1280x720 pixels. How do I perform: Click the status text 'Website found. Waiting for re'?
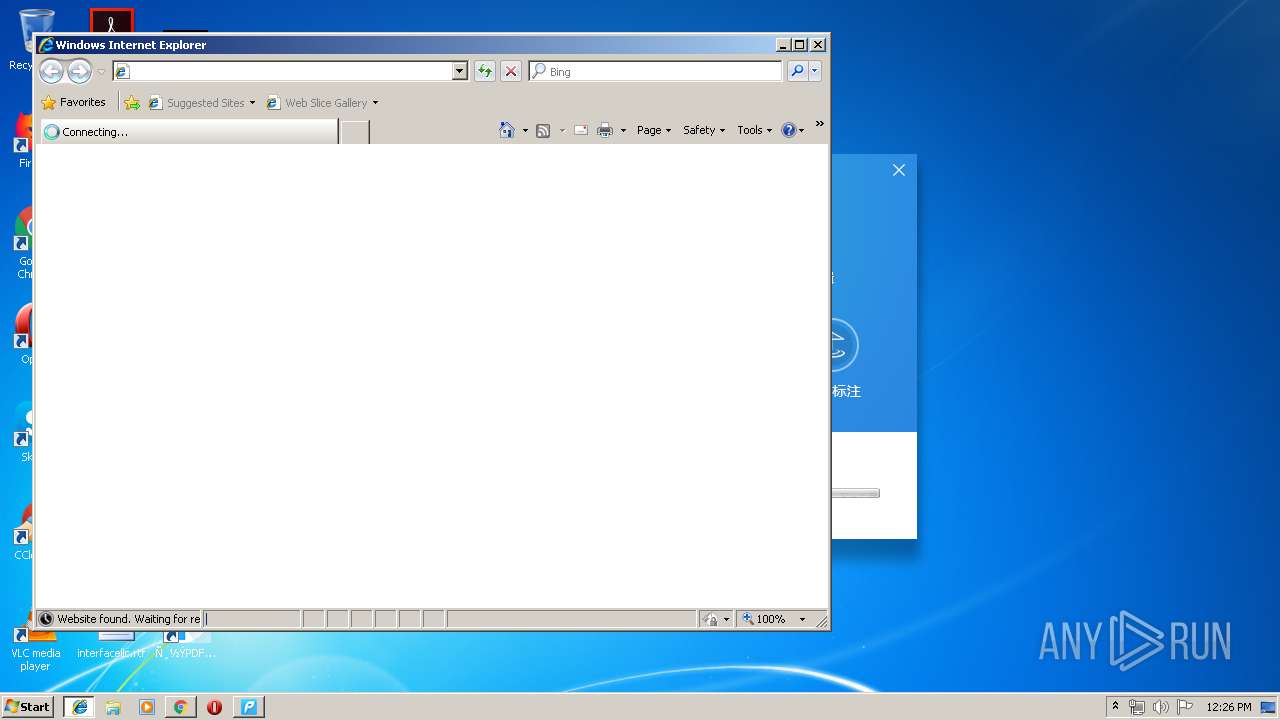point(129,619)
